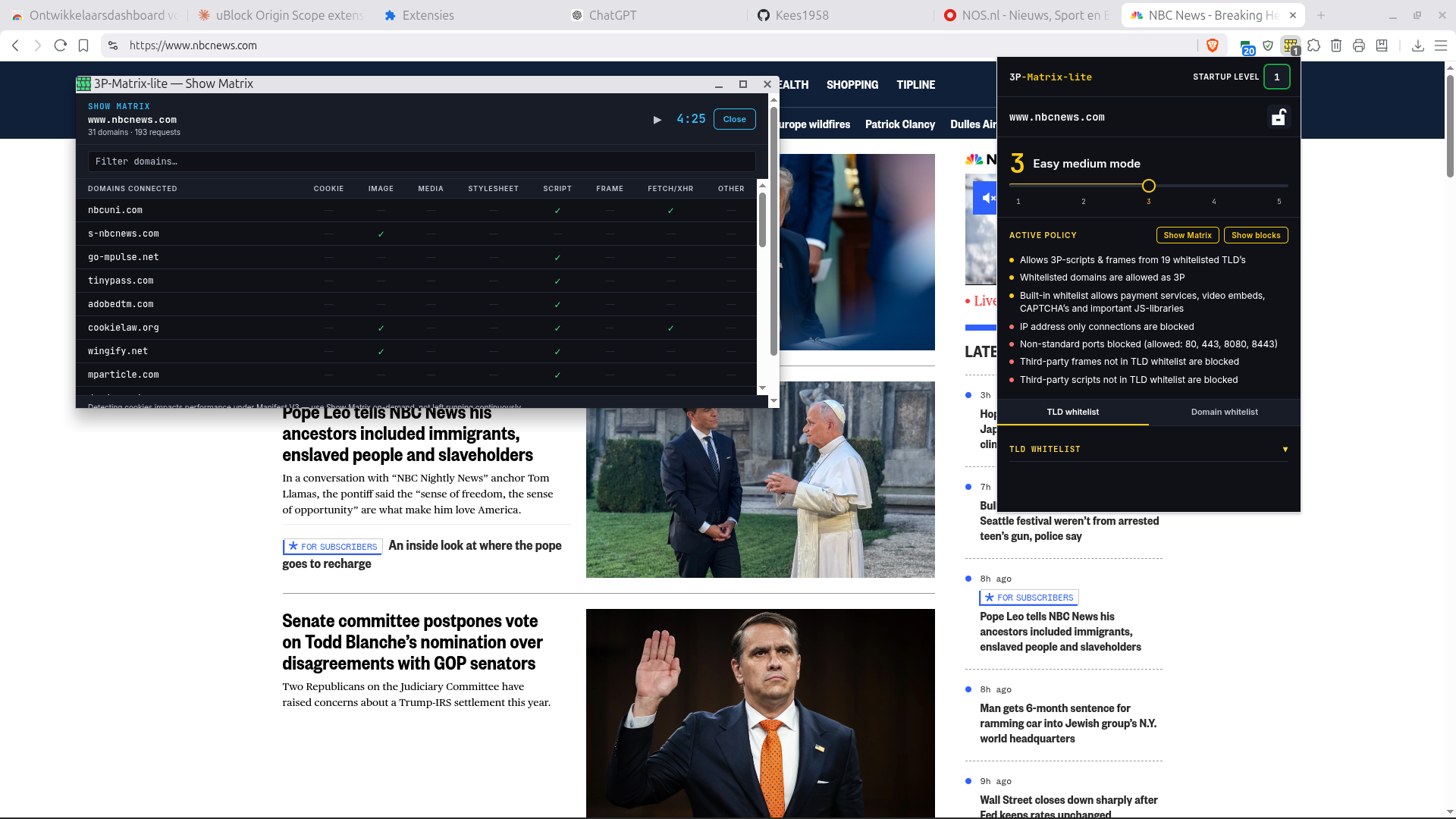Expand the TLD WHITELIST section arrow
The image size is (1456, 819).
click(x=1285, y=450)
